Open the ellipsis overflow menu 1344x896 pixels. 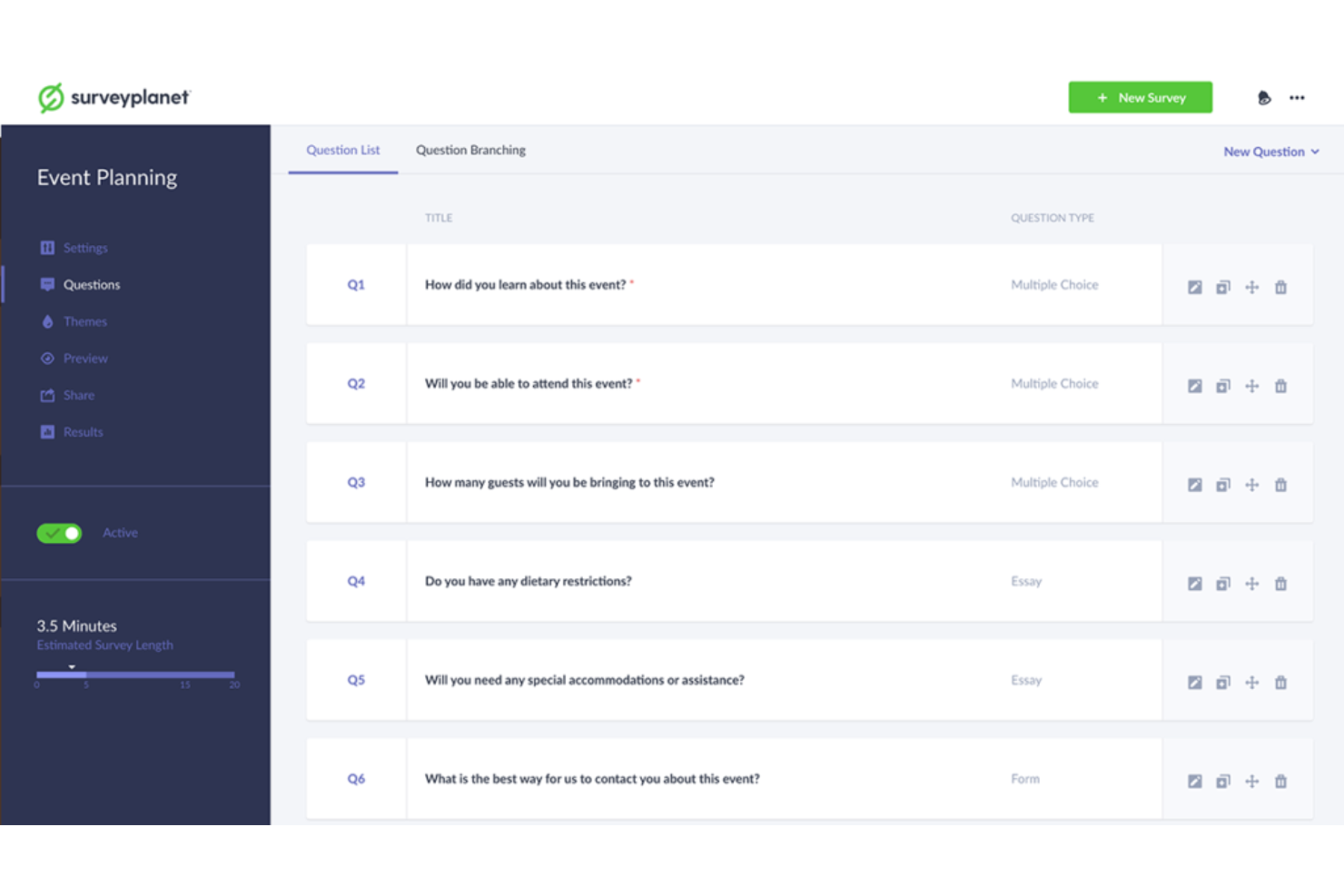tap(1297, 97)
